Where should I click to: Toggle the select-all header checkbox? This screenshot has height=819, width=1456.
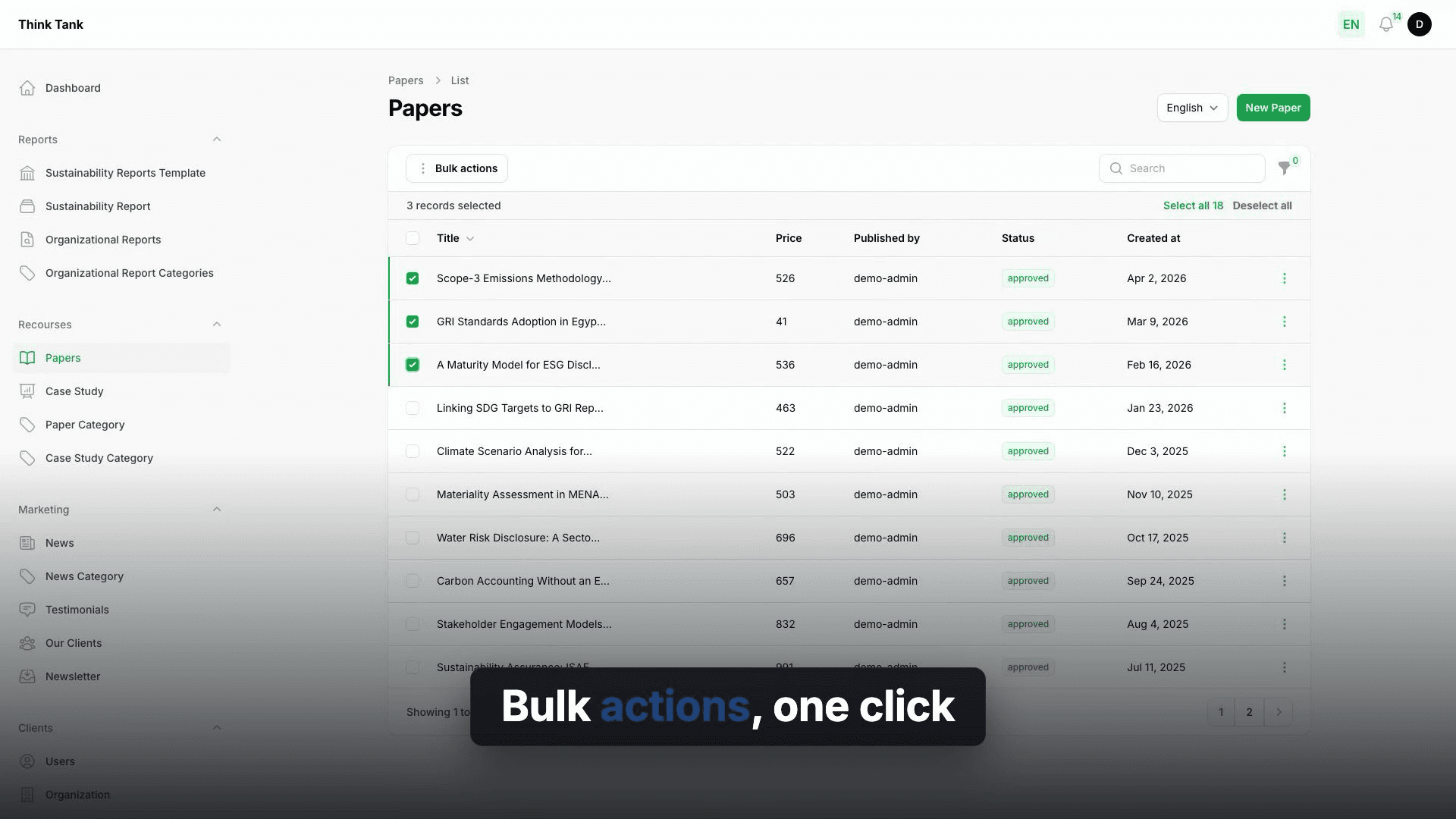pos(413,238)
